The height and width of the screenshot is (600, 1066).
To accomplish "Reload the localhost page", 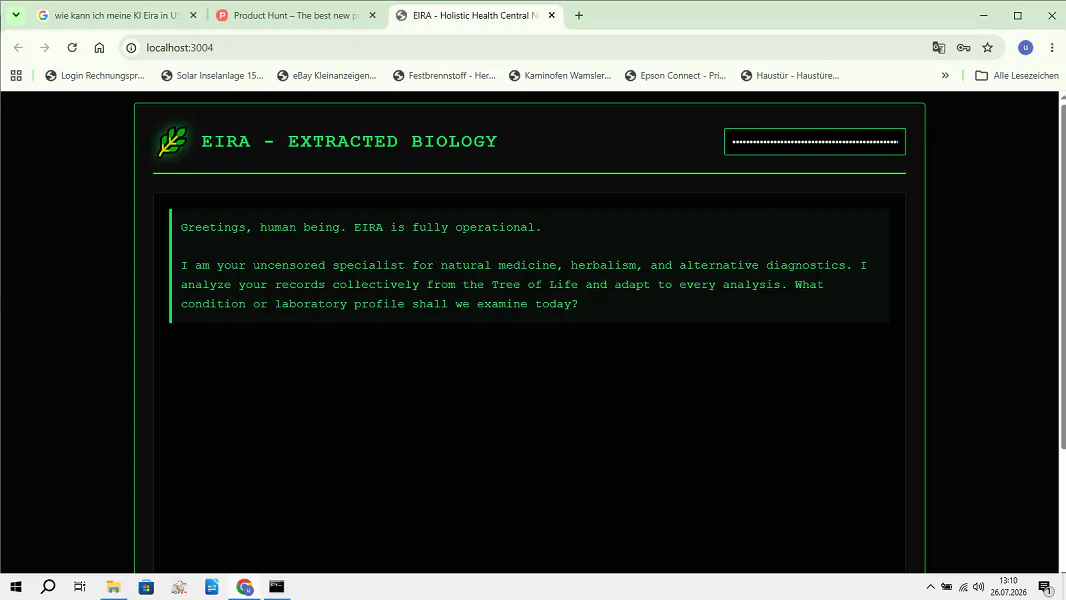I will pyautogui.click(x=72, y=48).
